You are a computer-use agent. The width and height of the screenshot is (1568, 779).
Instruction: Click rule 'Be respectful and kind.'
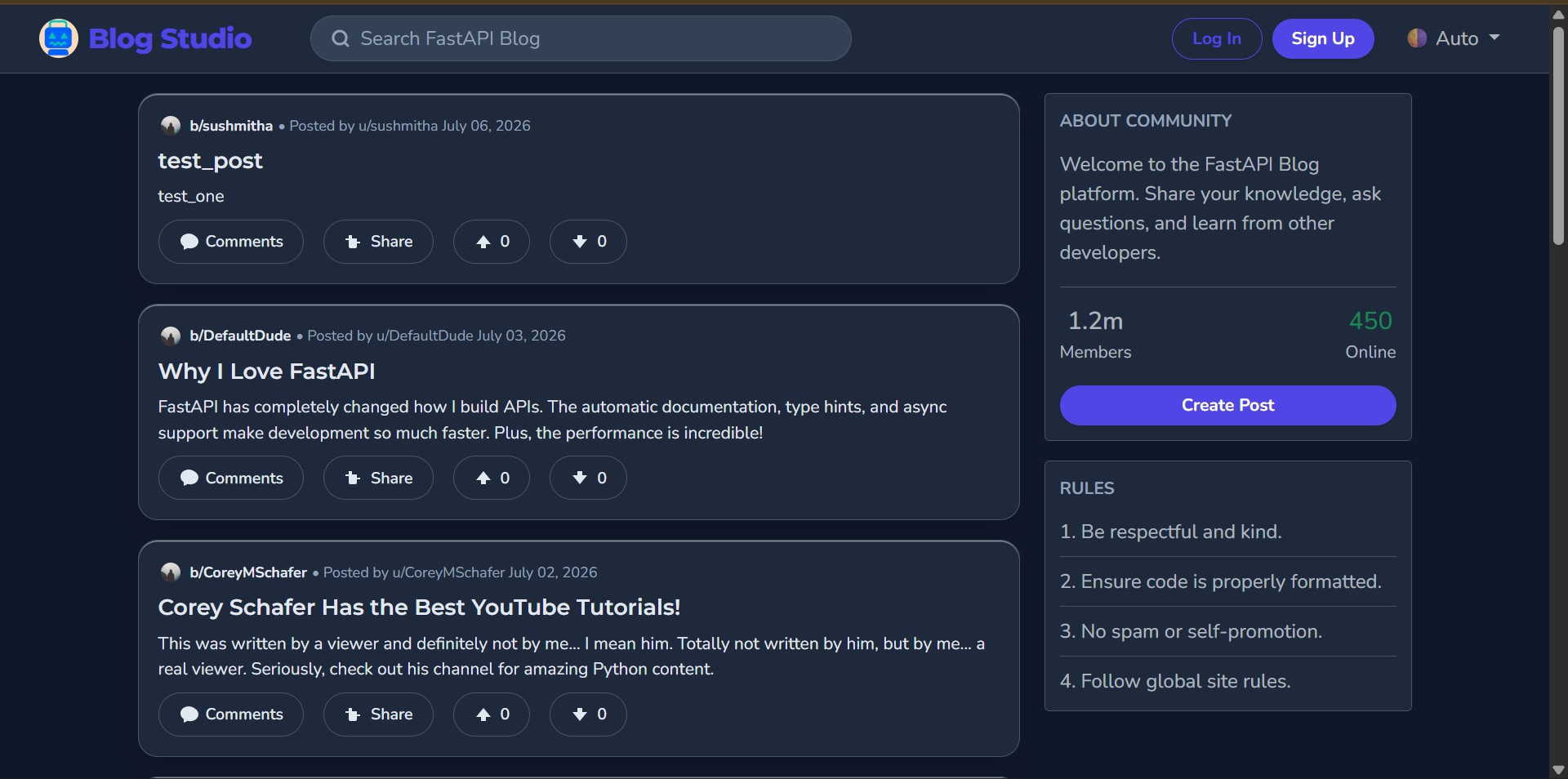tap(1171, 532)
